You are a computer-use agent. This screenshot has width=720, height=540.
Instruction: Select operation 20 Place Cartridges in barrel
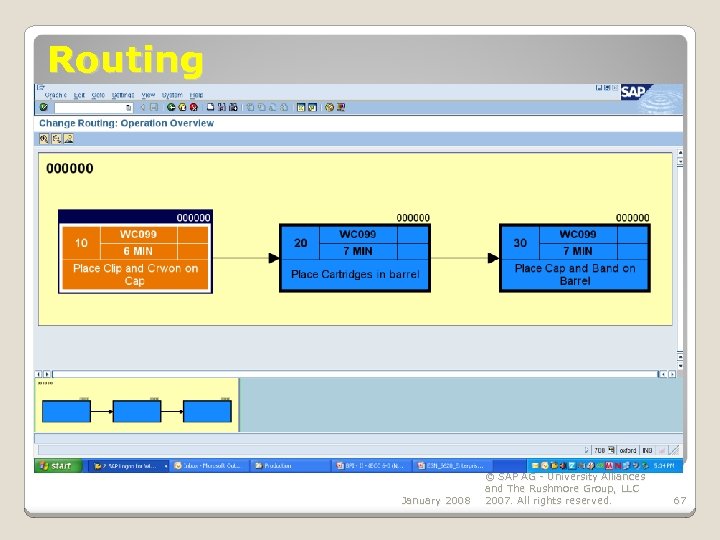355,258
